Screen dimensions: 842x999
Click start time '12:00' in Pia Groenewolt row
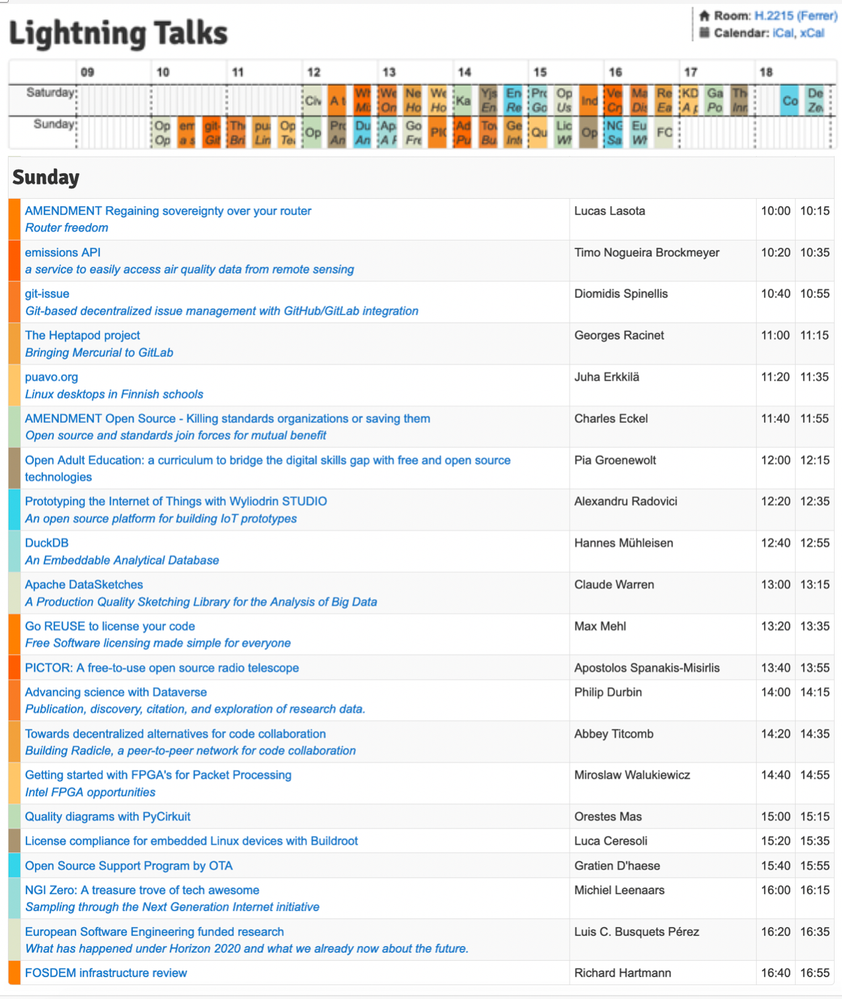point(776,460)
